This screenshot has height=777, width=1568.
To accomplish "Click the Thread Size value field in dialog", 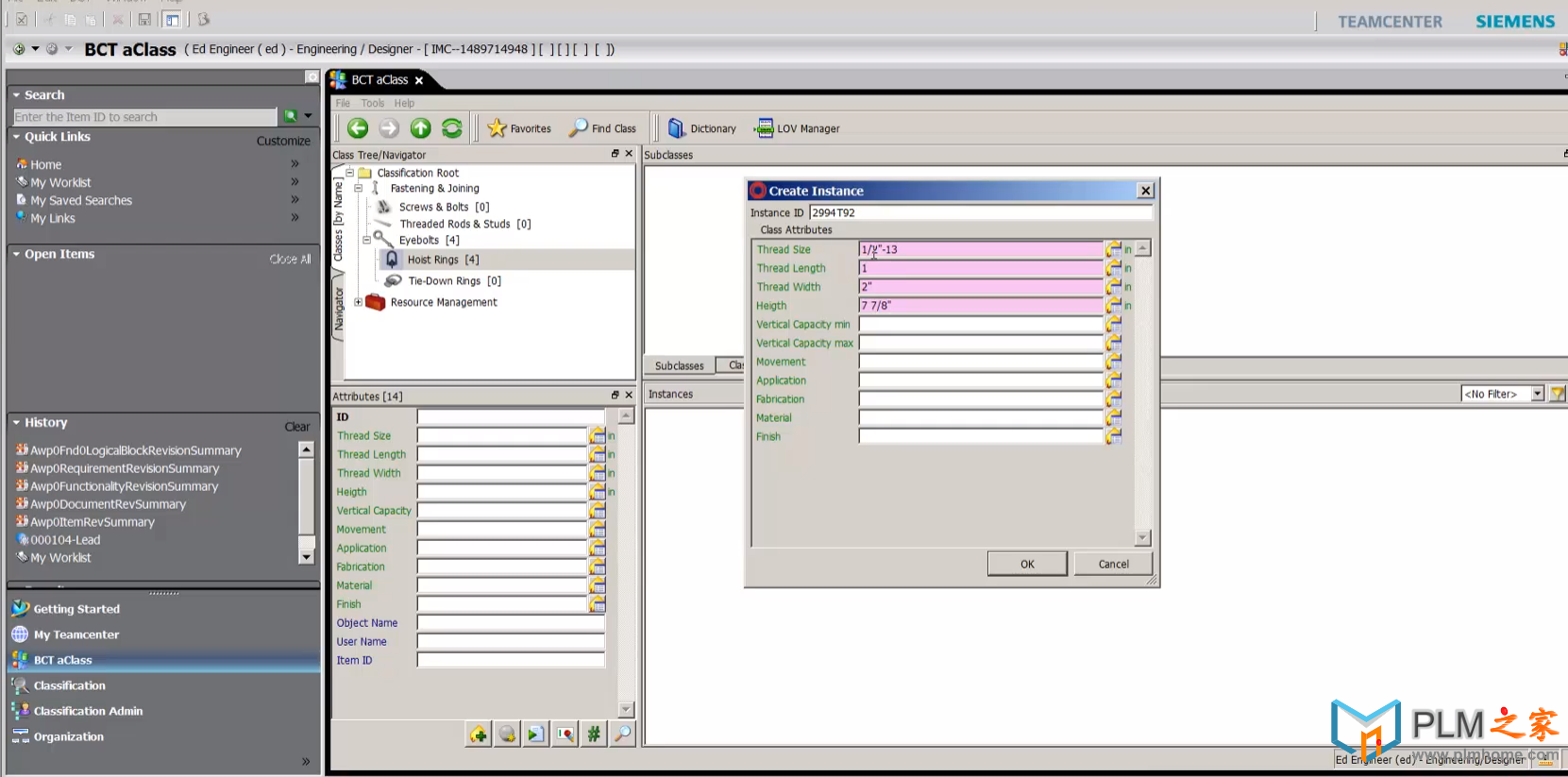I will click(x=981, y=249).
